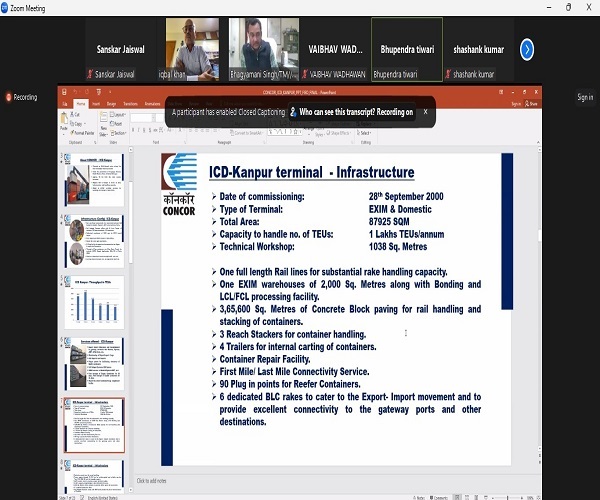Open the File tab
The width and height of the screenshot is (600, 500).
[65, 104]
